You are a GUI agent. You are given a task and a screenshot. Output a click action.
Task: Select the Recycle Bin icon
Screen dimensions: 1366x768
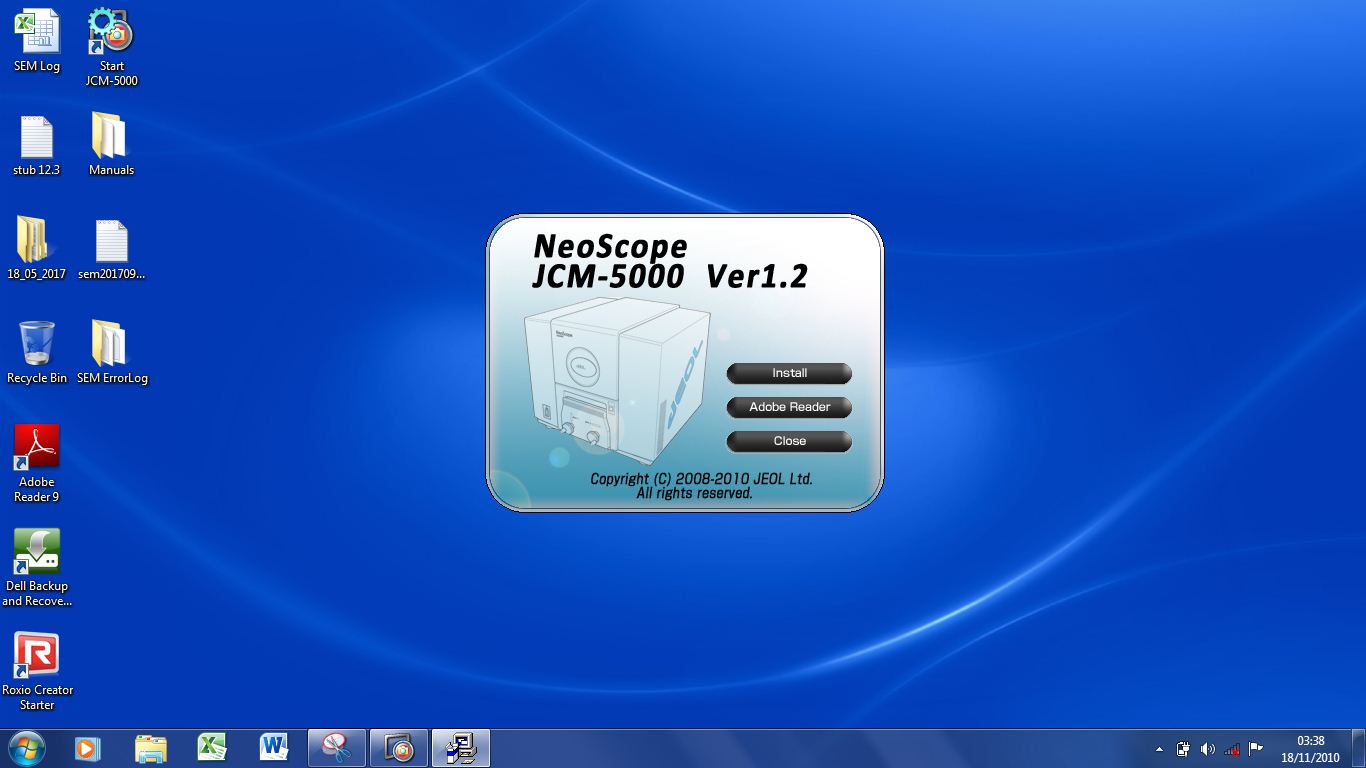click(37, 353)
